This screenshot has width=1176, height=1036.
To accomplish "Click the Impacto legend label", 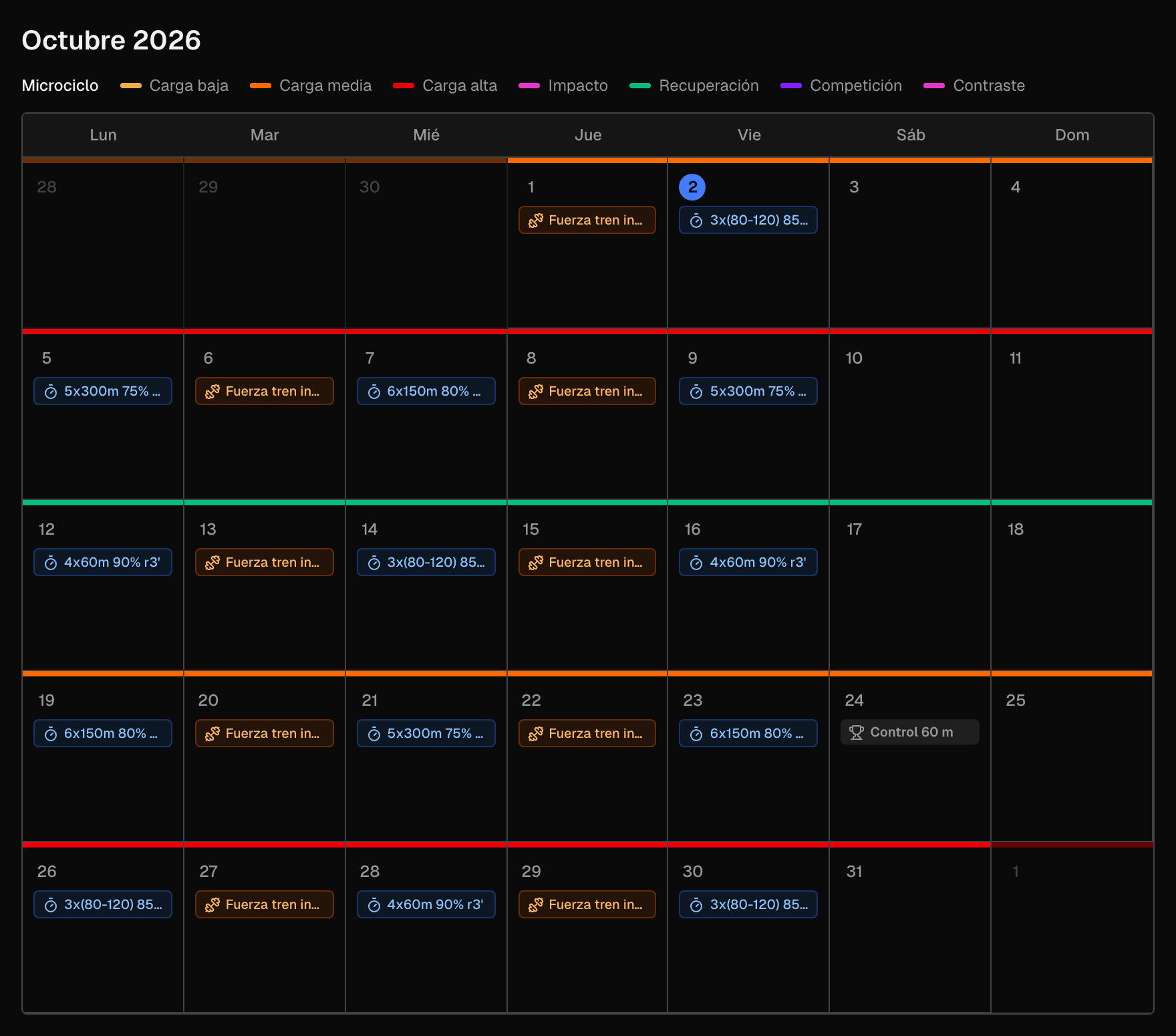I will [578, 86].
